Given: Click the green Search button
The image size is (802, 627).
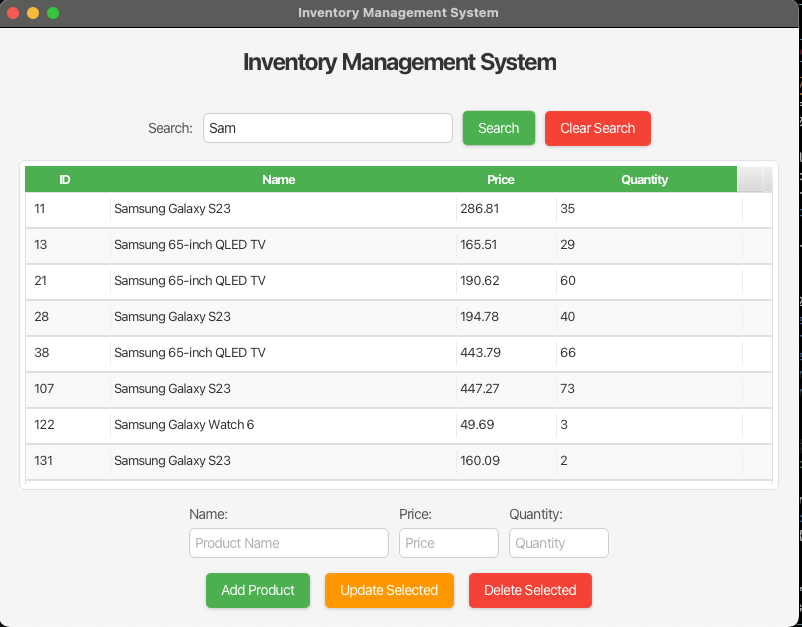Looking at the screenshot, I should [499, 128].
